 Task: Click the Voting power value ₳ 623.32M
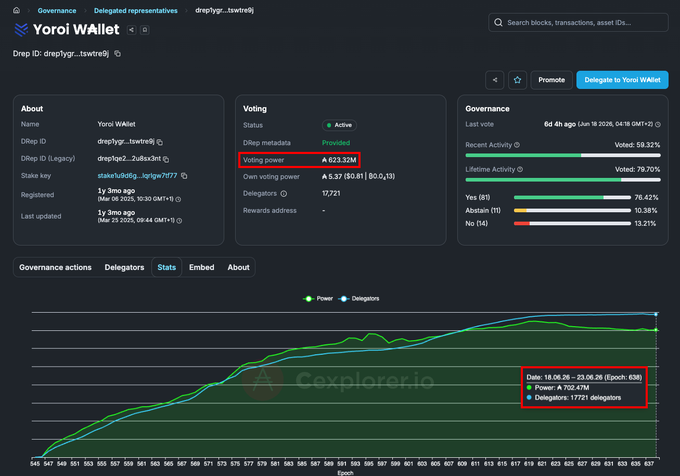tap(339, 160)
